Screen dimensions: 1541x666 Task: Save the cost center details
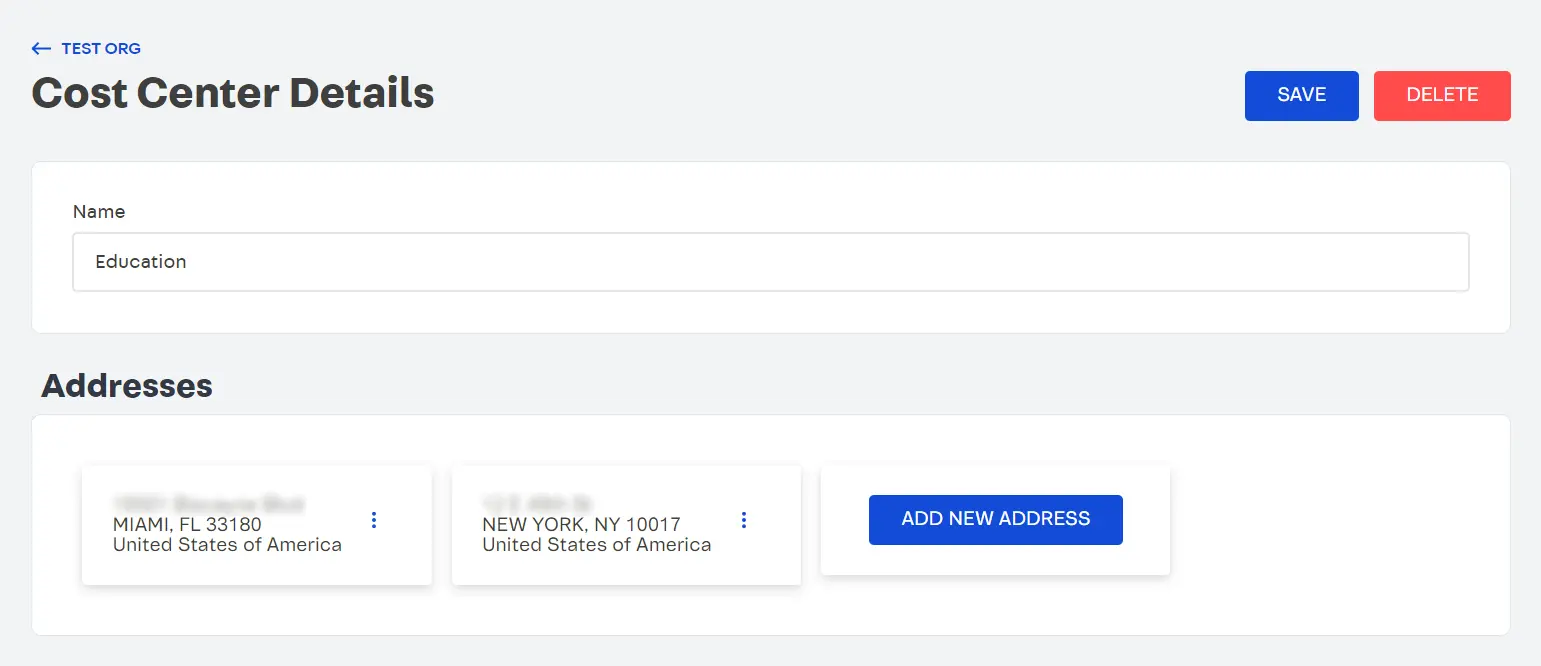pos(1301,95)
